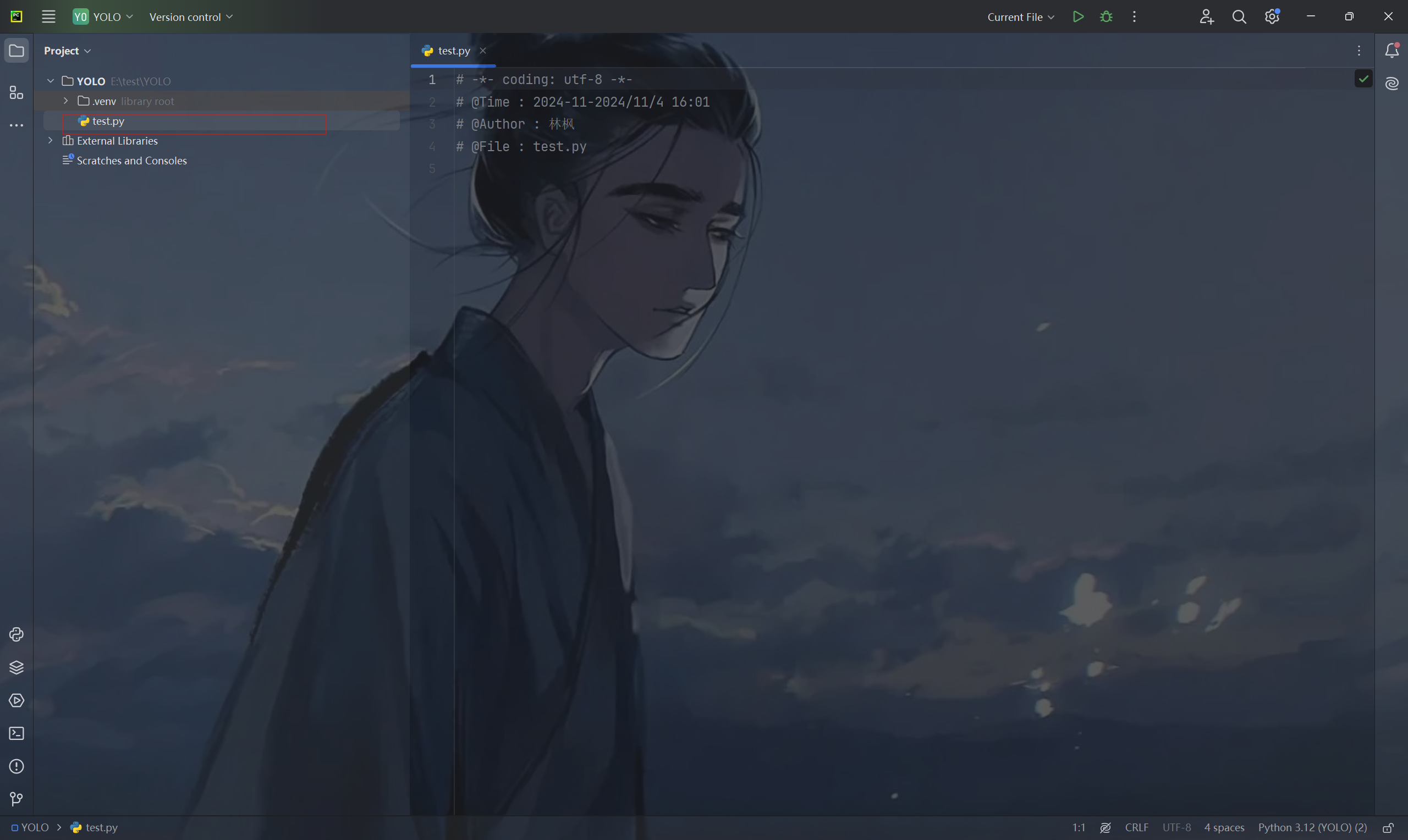Click the CRLF line separator in the status bar
The height and width of the screenshot is (840, 1408).
[1136, 827]
